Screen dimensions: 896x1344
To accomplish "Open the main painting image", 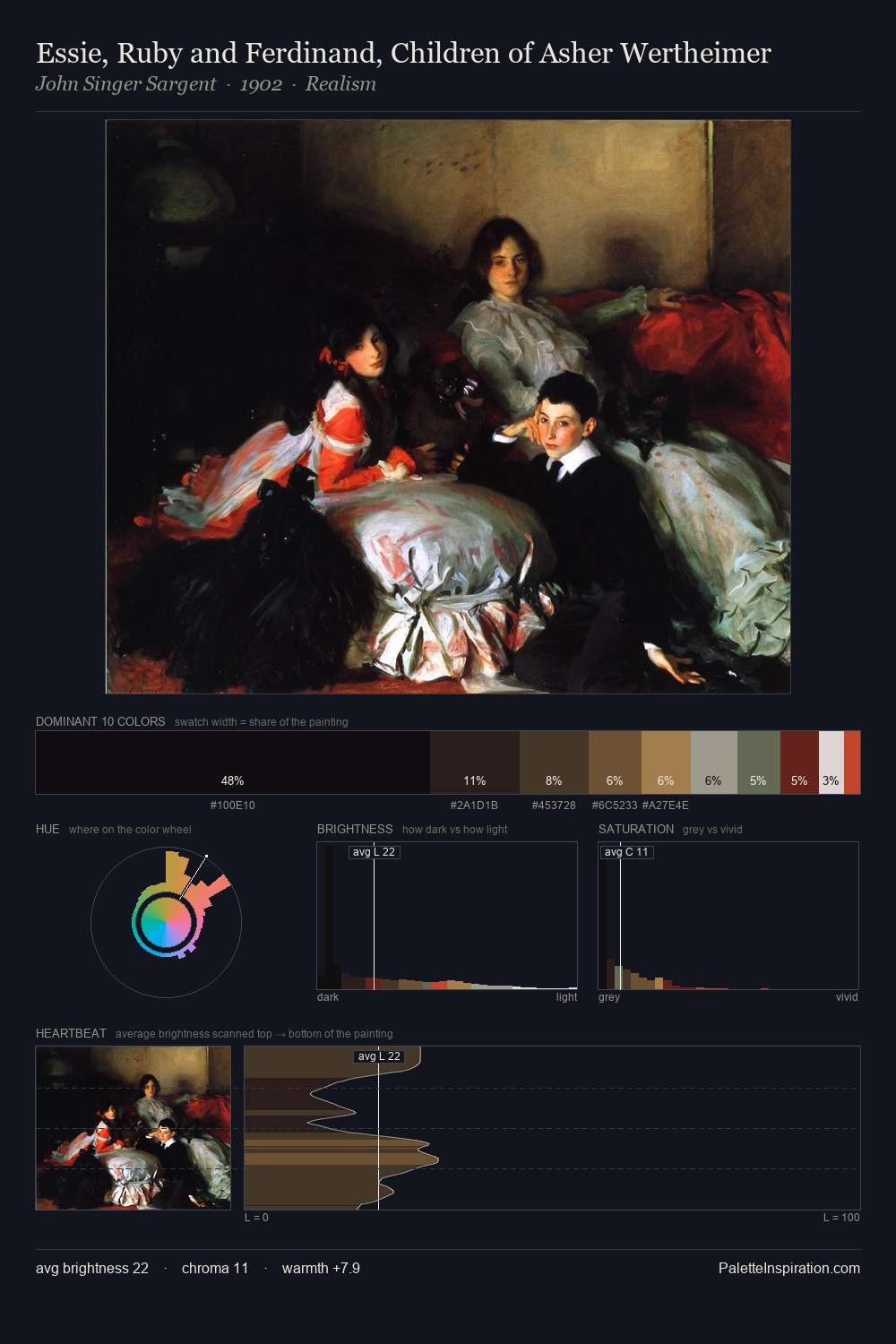I will click(x=448, y=407).
